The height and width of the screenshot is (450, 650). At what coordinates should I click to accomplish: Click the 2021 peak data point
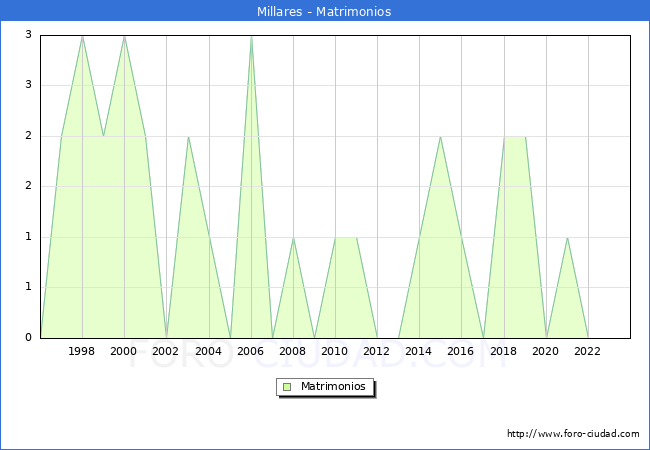pyautogui.click(x=567, y=238)
